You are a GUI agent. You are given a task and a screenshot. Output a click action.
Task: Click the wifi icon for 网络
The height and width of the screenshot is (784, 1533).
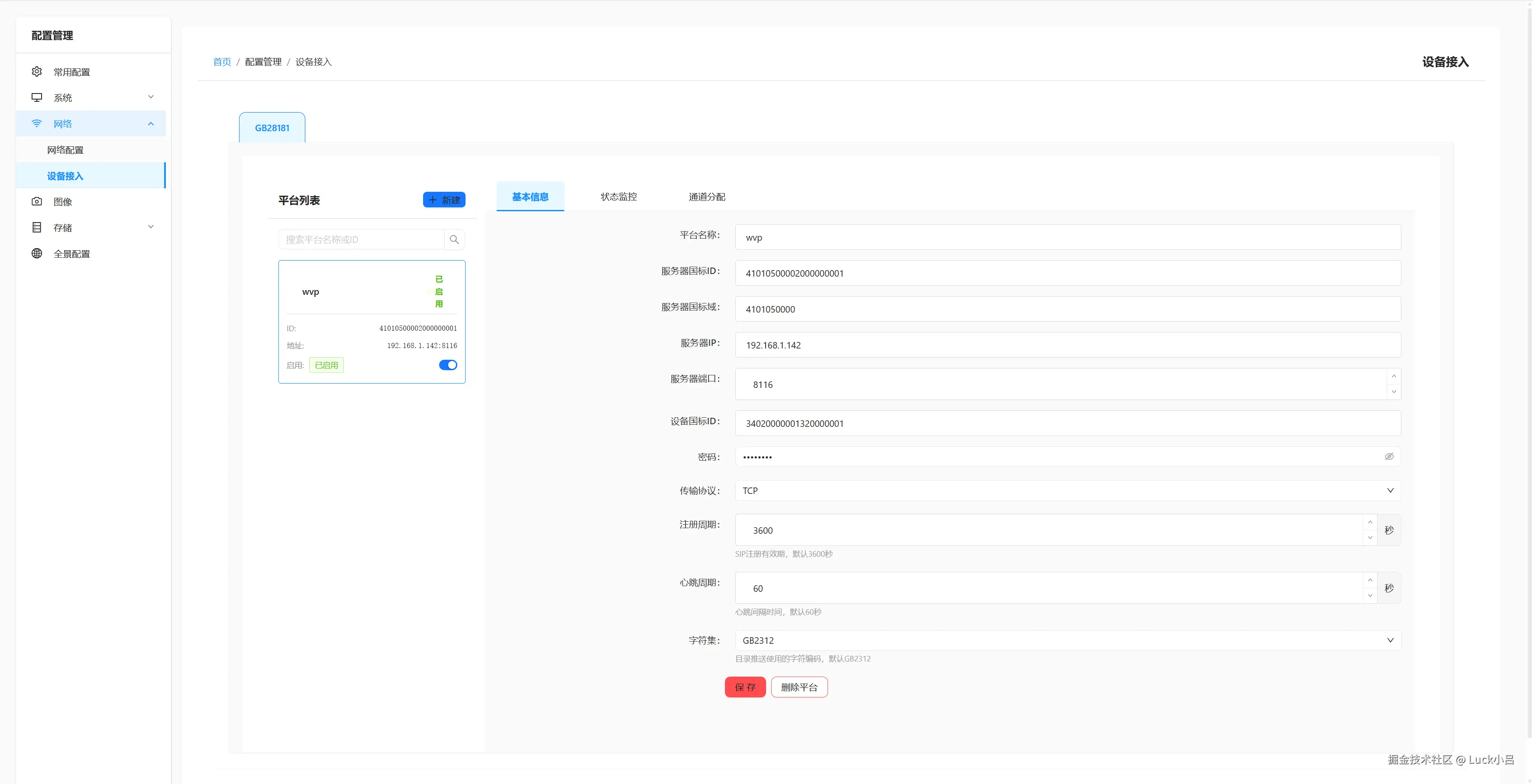pos(37,123)
